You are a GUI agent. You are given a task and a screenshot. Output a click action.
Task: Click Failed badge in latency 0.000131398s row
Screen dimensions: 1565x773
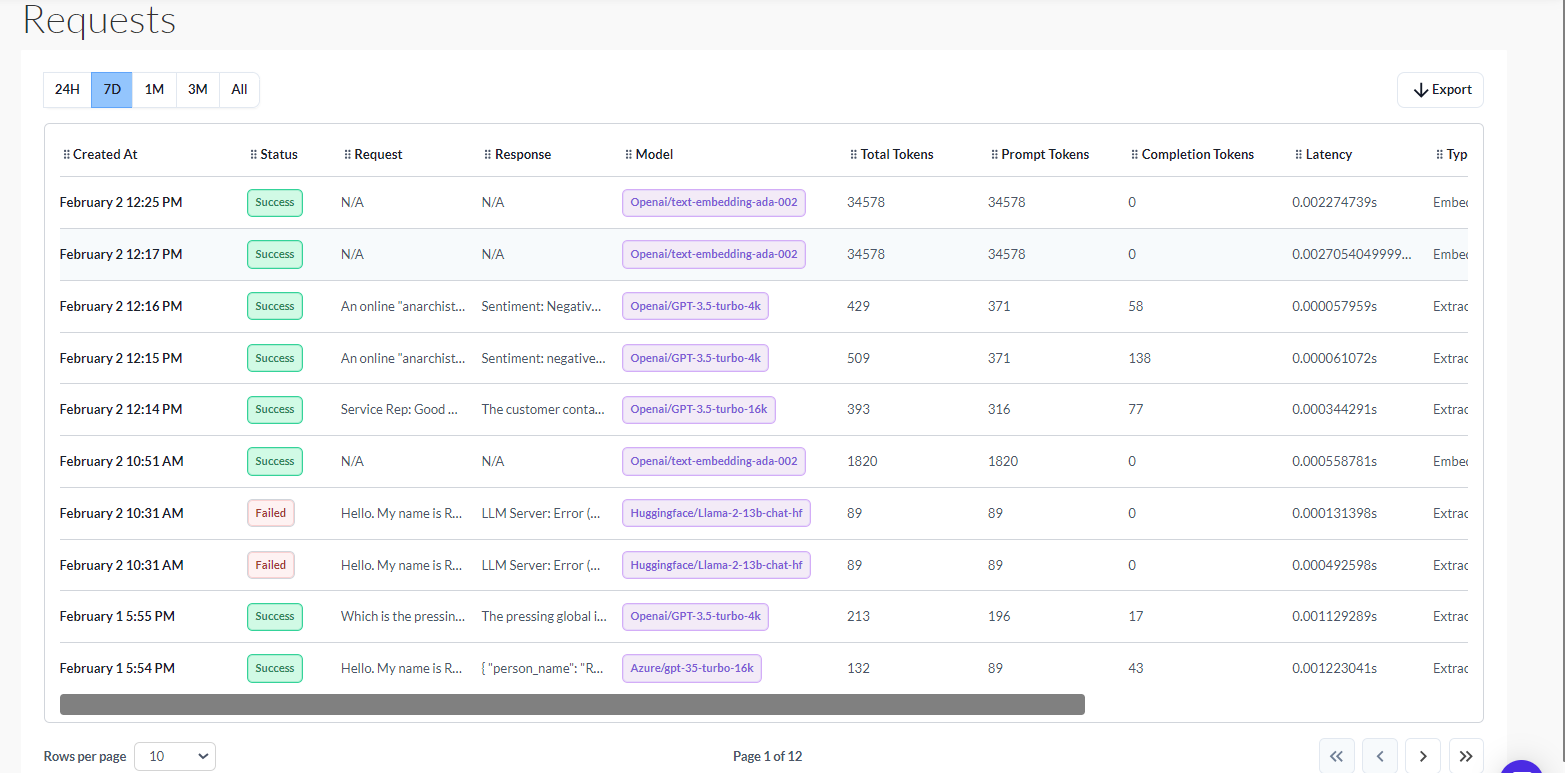pyautogui.click(x=271, y=513)
